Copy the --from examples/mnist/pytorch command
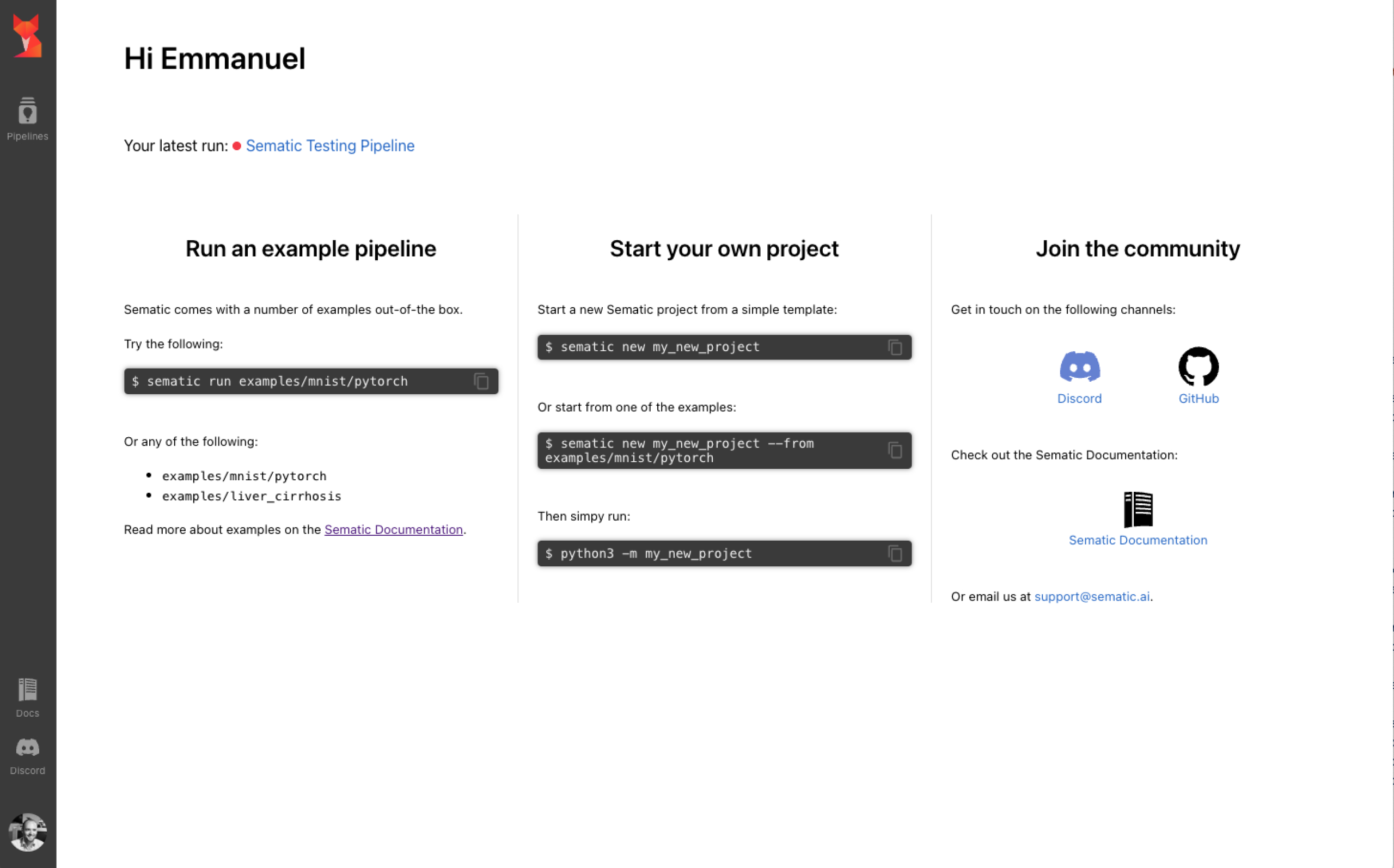 (895, 451)
